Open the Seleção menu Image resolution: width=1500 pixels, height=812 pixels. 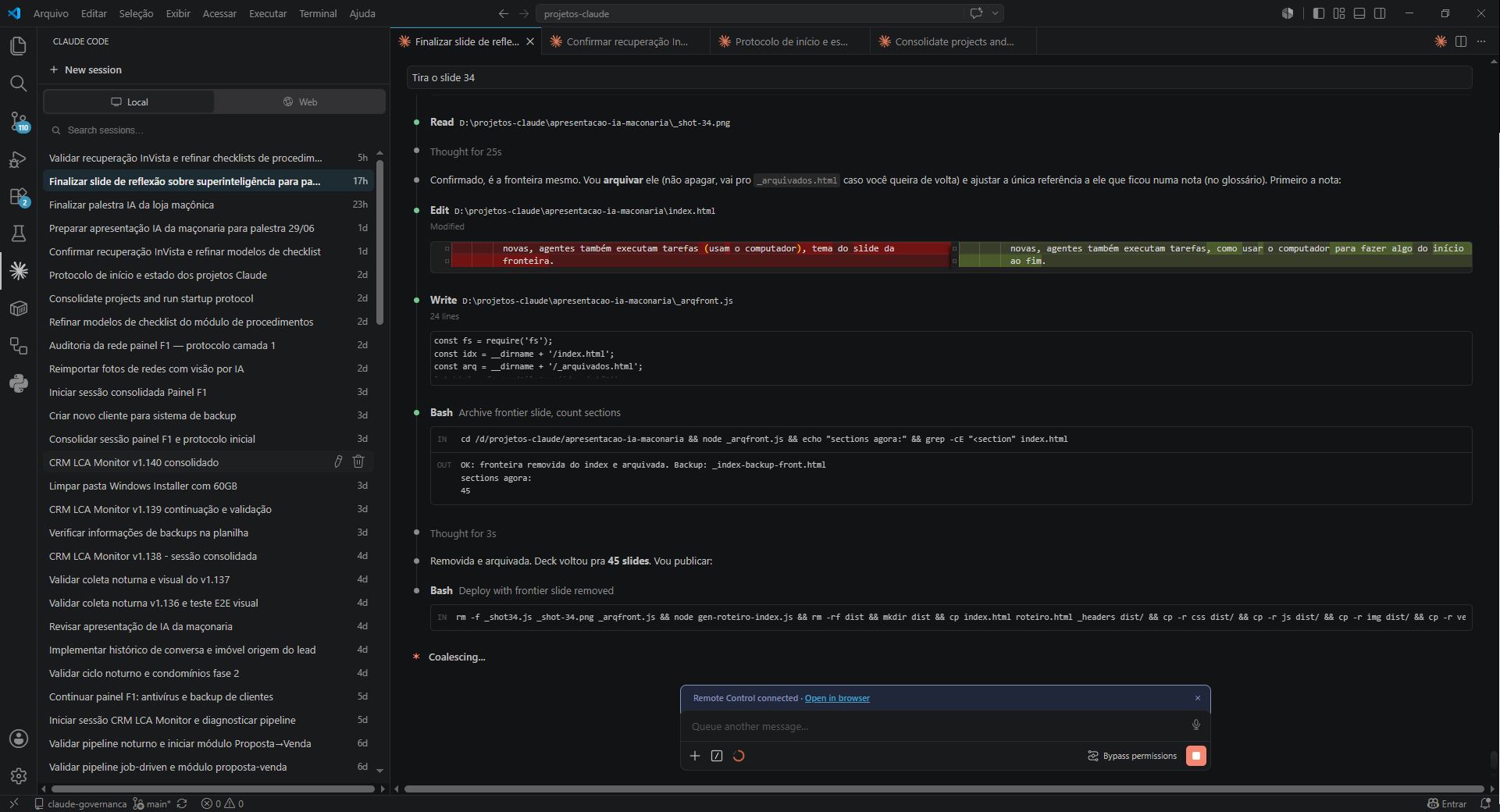(x=136, y=13)
